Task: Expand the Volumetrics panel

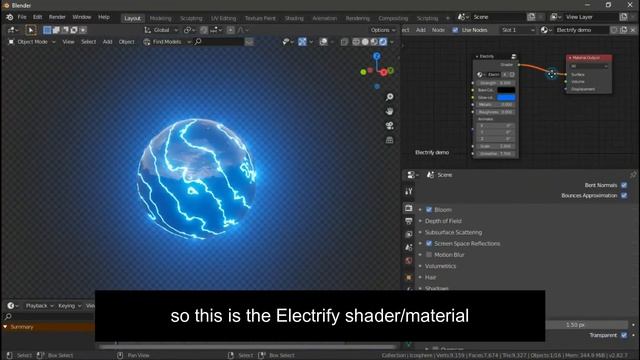Action: [440, 266]
